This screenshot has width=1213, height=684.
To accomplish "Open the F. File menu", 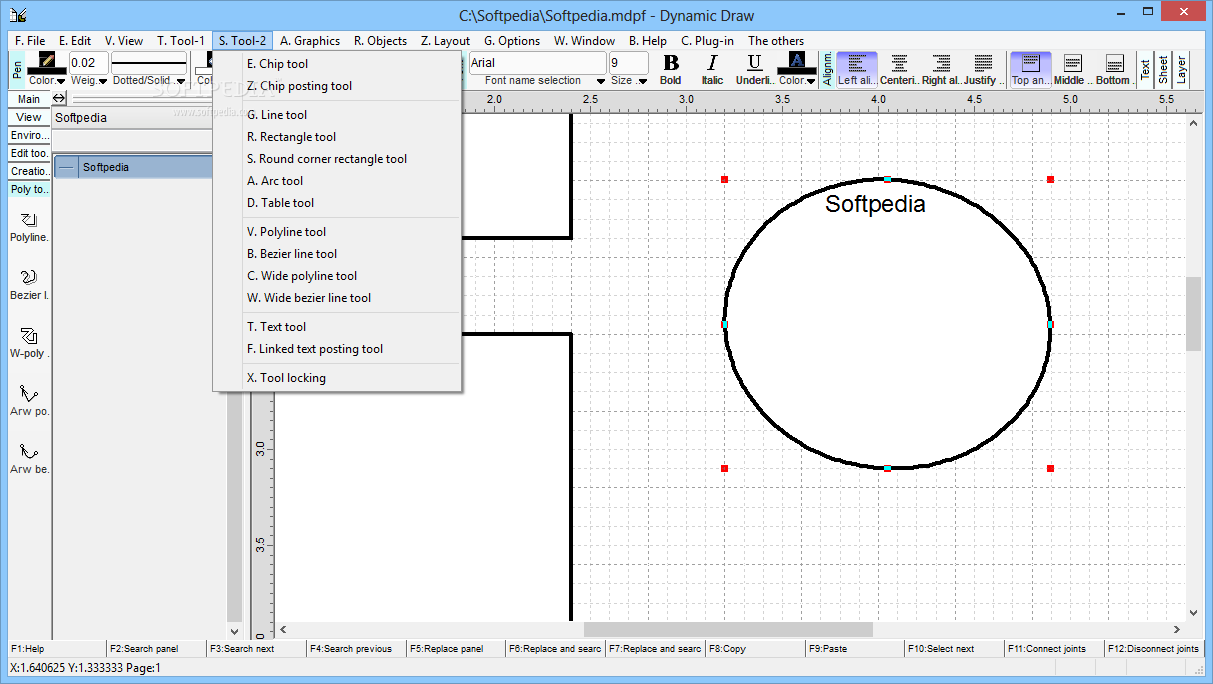I will click(x=30, y=41).
